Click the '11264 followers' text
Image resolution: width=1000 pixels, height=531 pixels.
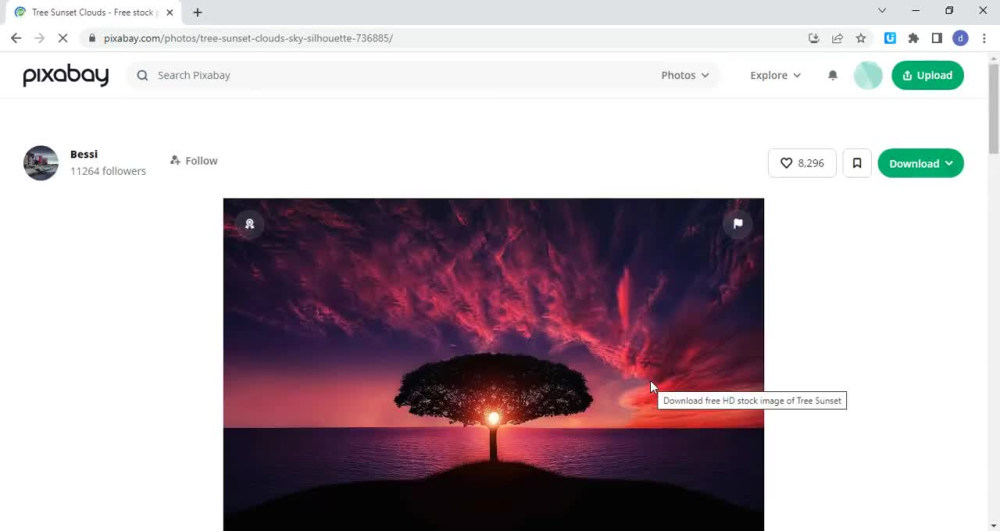[108, 171]
